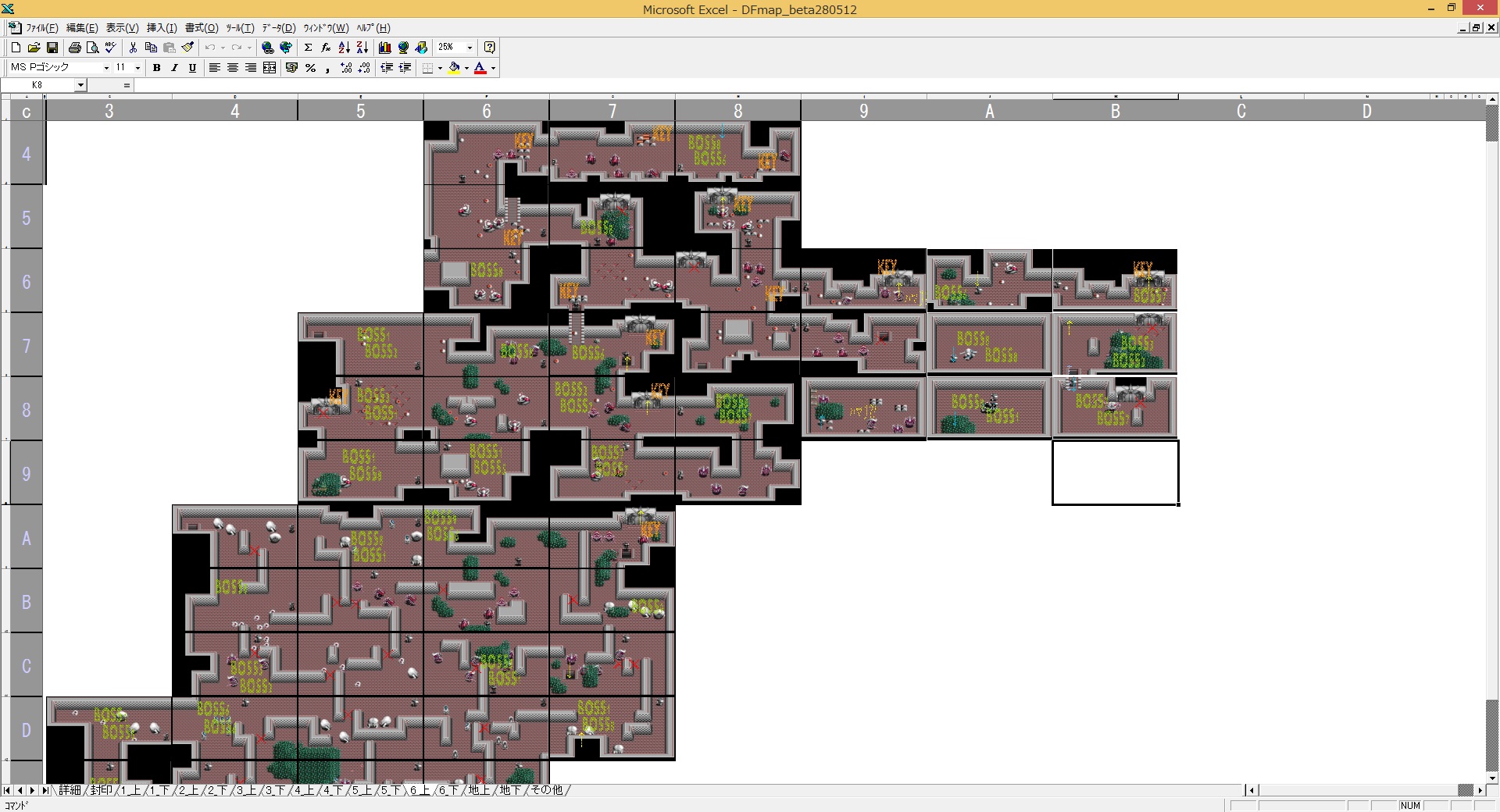Expand the Fill Color dropdown arrow
1500x812 pixels.
click(x=466, y=68)
